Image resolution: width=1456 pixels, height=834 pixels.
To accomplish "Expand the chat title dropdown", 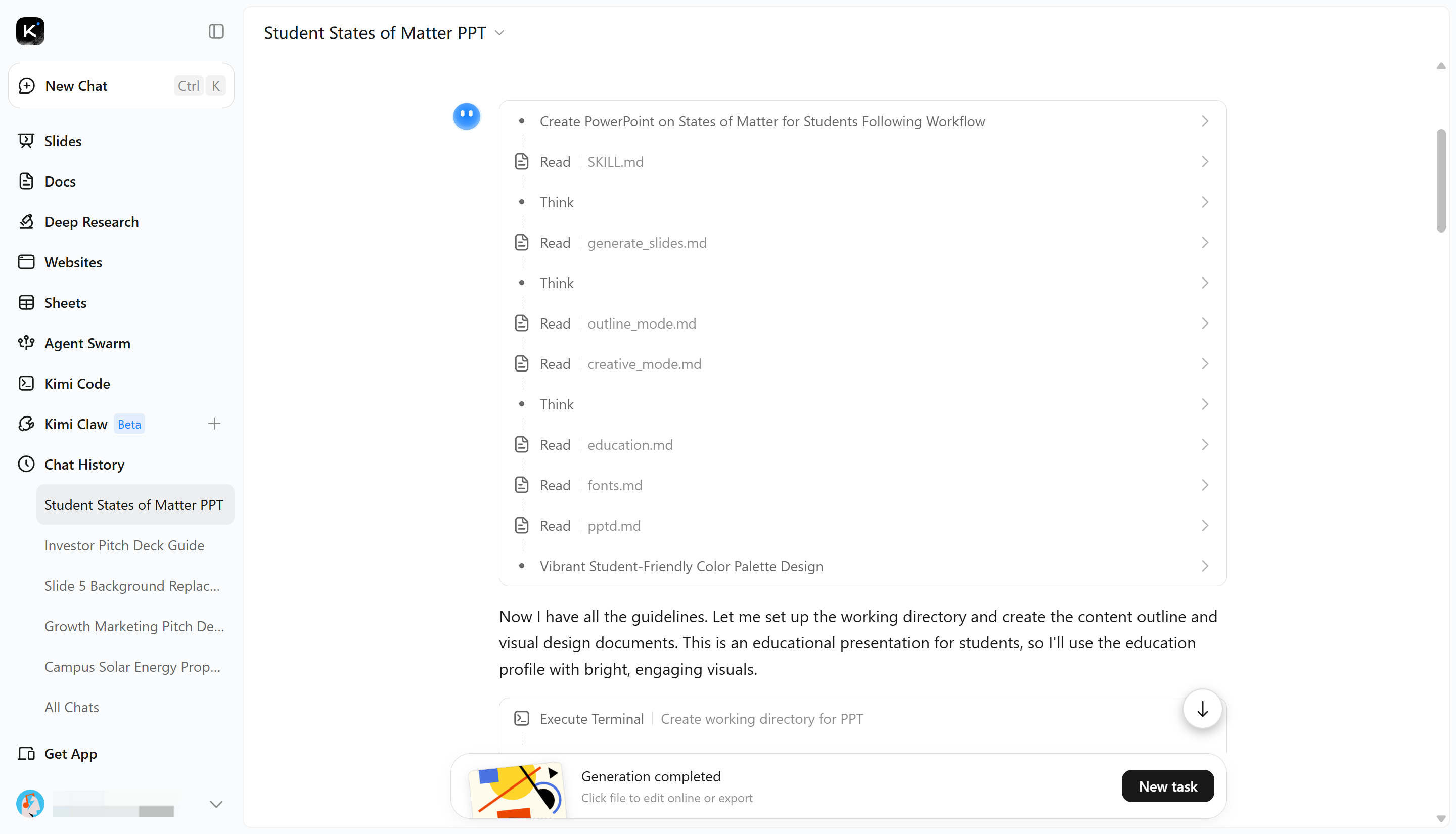I will click(499, 33).
